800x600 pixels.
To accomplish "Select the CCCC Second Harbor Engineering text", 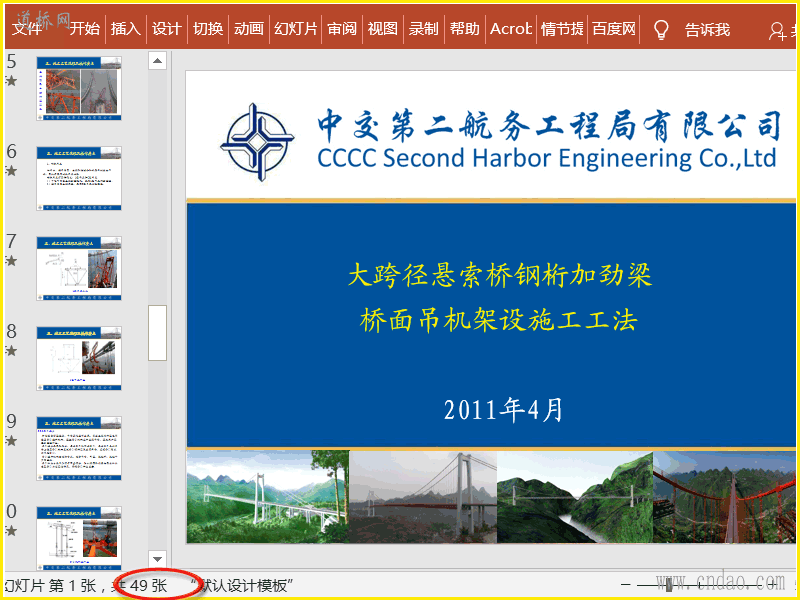I will pos(546,158).
